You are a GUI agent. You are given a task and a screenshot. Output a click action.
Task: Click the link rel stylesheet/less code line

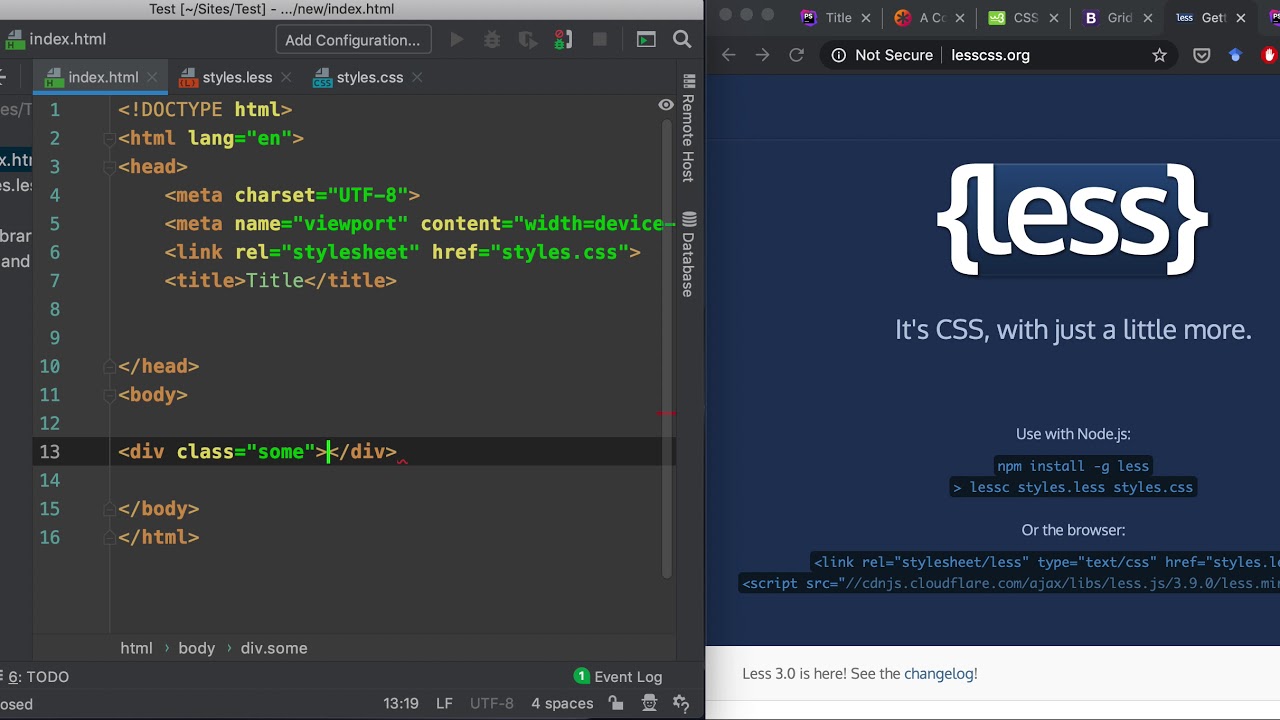pyautogui.click(x=1046, y=563)
